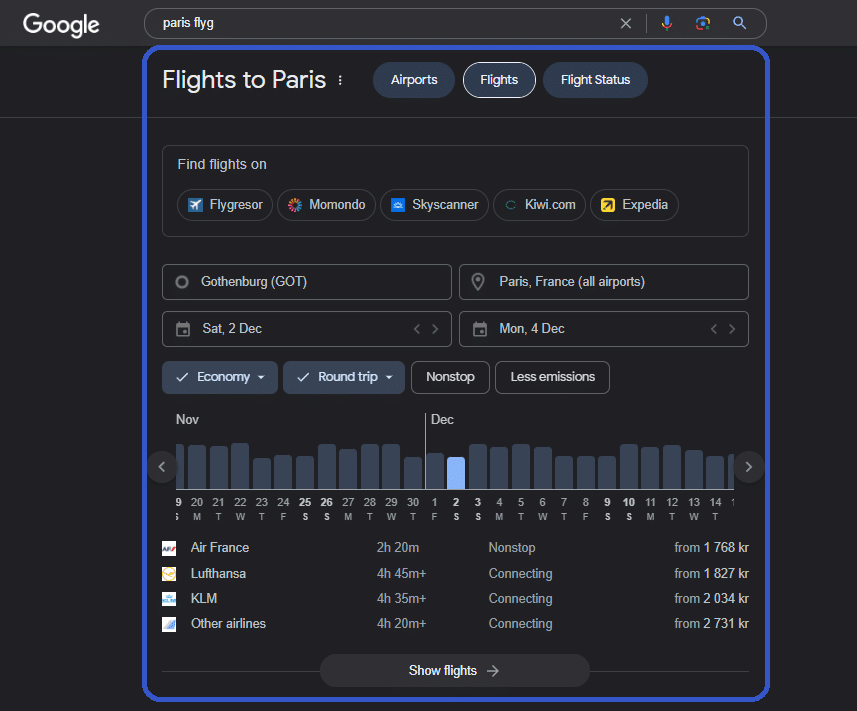The image size is (857, 711).
Task: Clear the search box text
Action: [626, 23]
